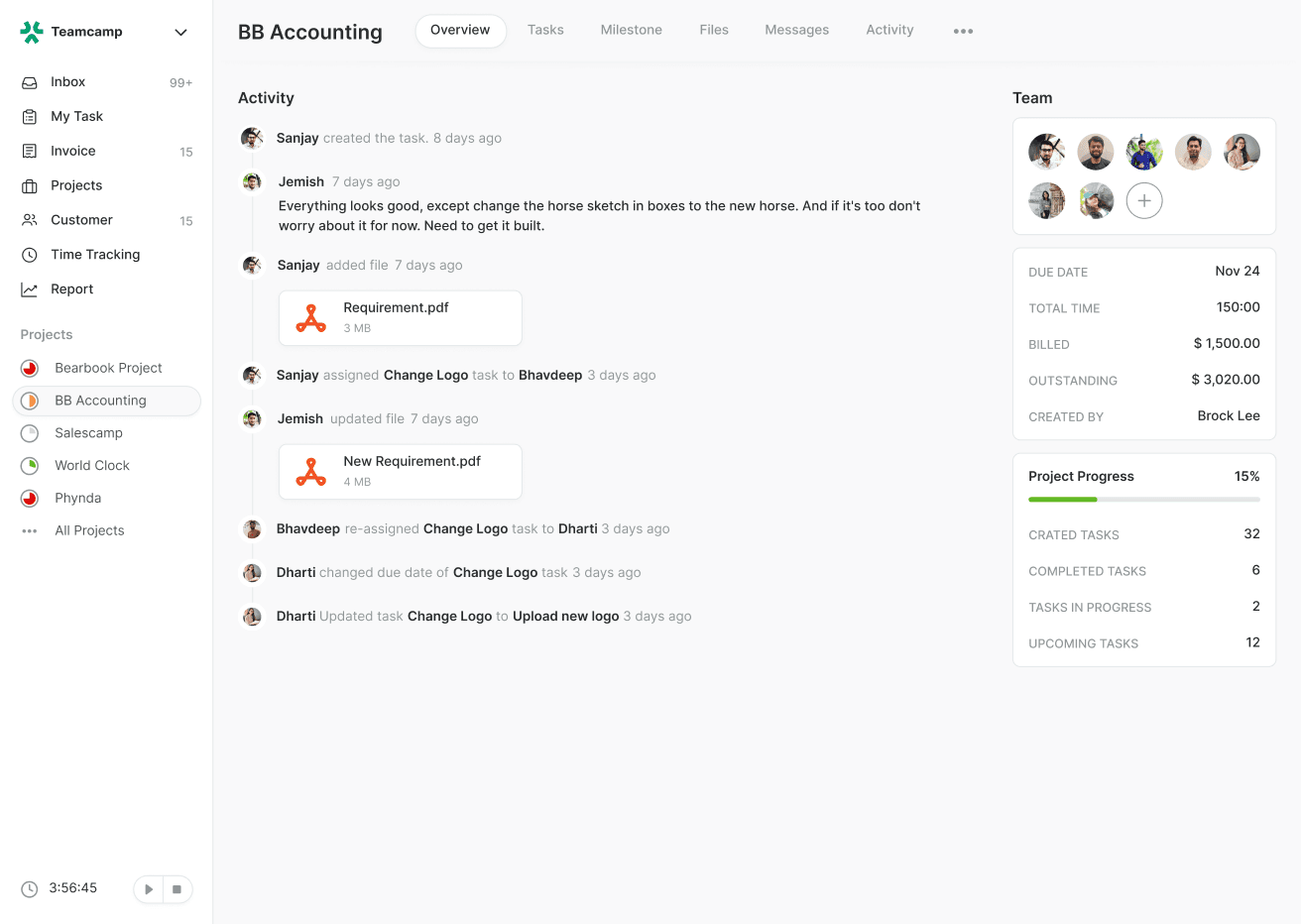Open Sanjay's avatar in the Team panel
Screen dimensions: 1301x924
(x=1046, y=152)
